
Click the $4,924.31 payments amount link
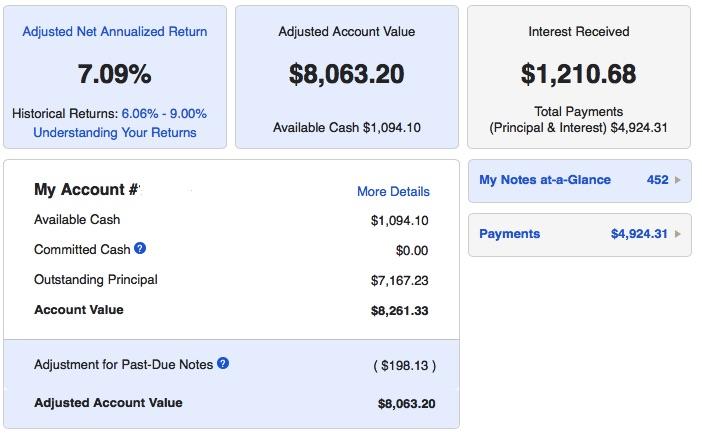[x=639, y=234]
